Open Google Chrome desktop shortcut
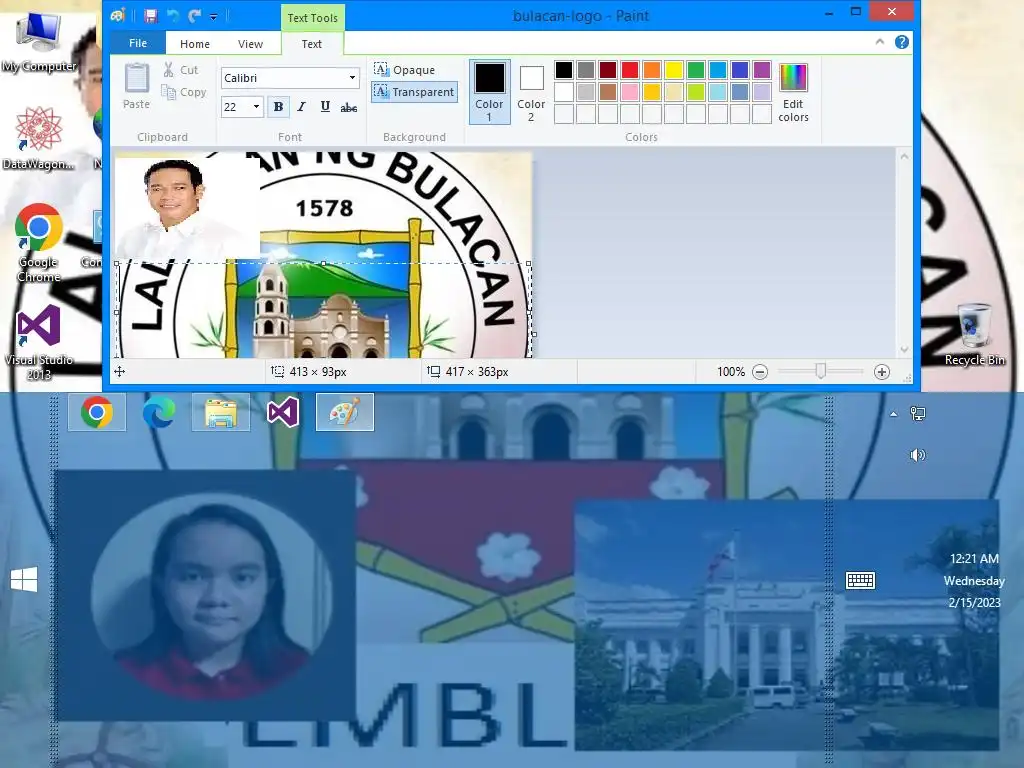 pyautogui.click(x=39, y=243)
